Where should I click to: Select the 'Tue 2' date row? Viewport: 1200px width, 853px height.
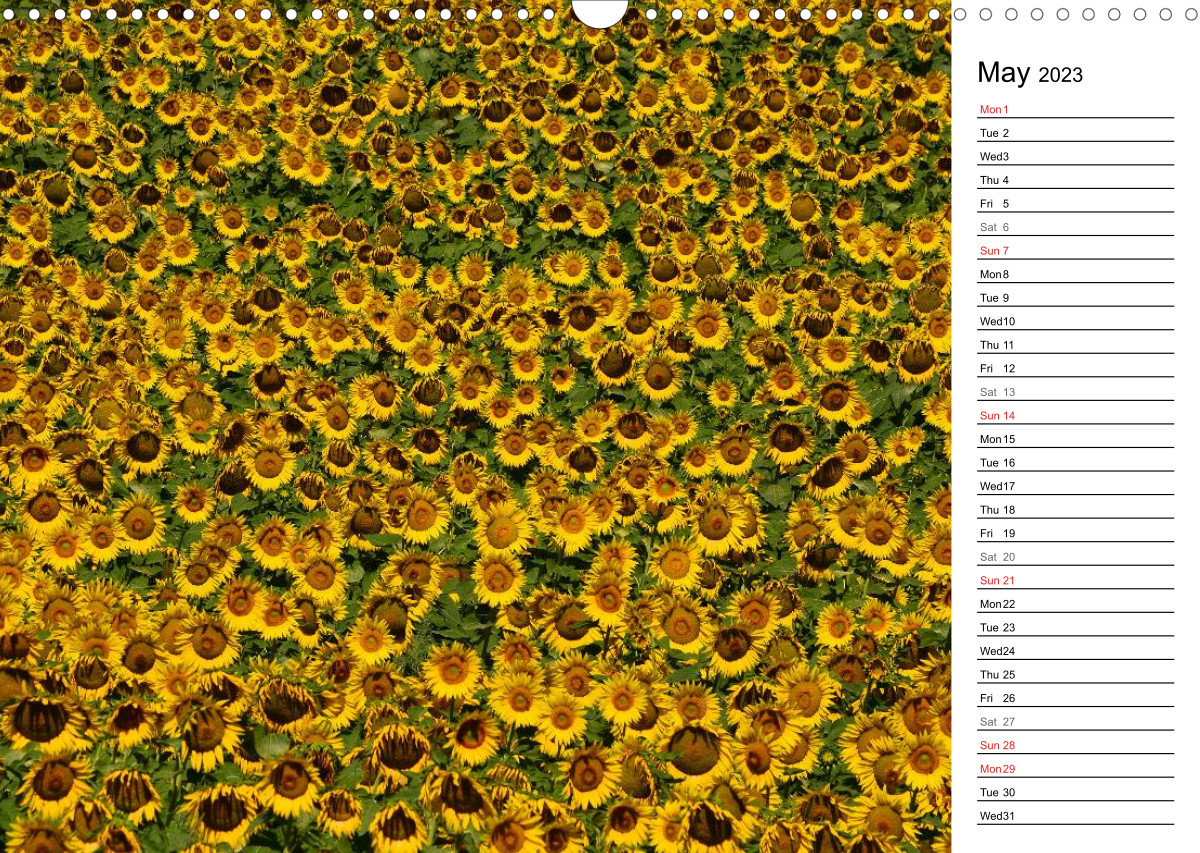(x=1075, y=131)
